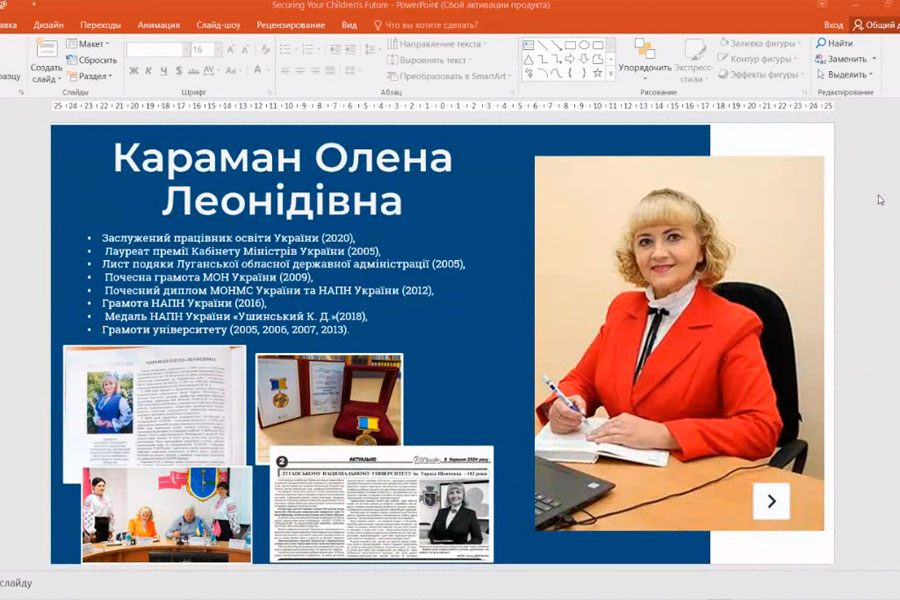The image size is (900, 600).
Task: Click the Упорядочить arrange icon
Action: [644, 49]
